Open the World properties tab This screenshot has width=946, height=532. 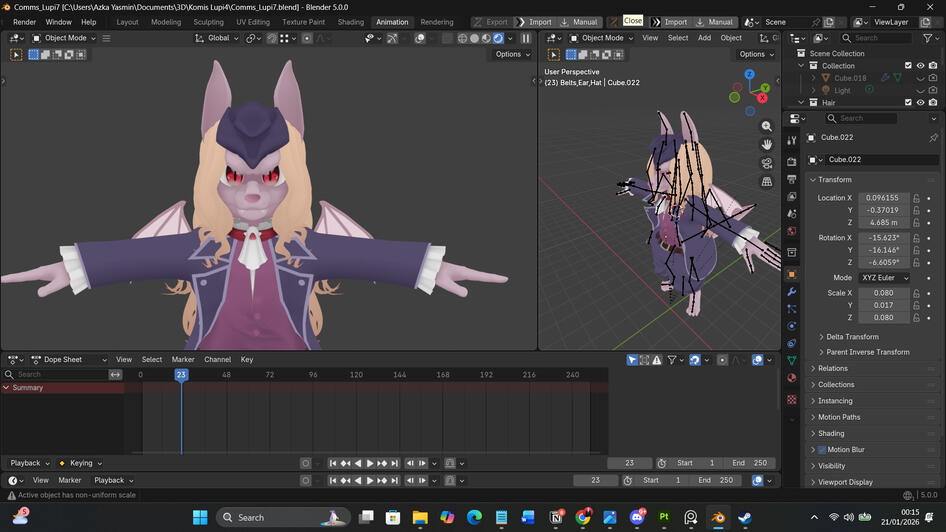(792, 232)
